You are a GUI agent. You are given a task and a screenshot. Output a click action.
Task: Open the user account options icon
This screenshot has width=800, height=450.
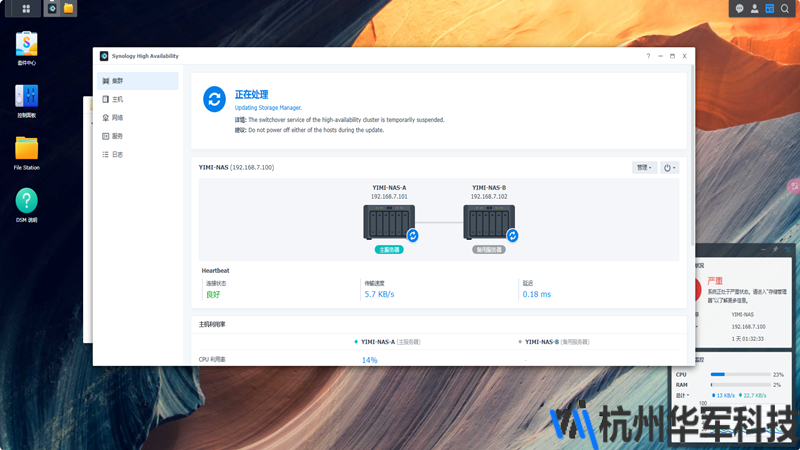[x=755, y=9]
